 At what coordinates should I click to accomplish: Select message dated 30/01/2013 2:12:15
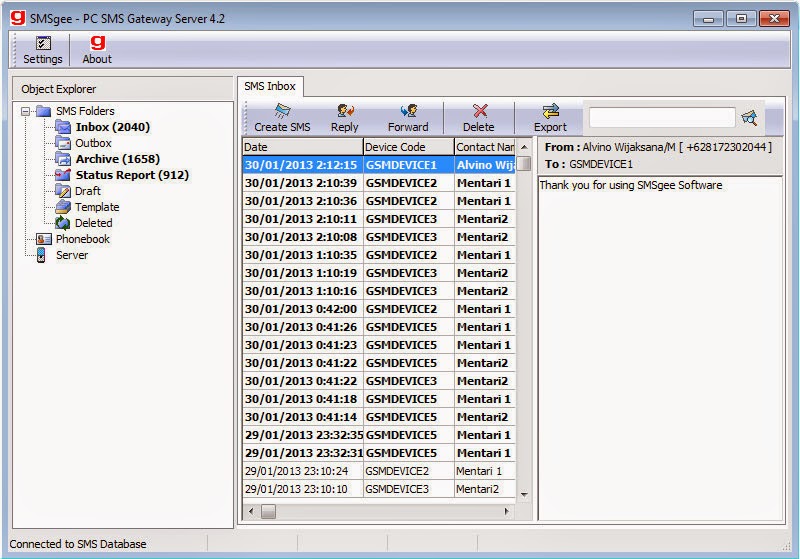click(x=379, y=165)
